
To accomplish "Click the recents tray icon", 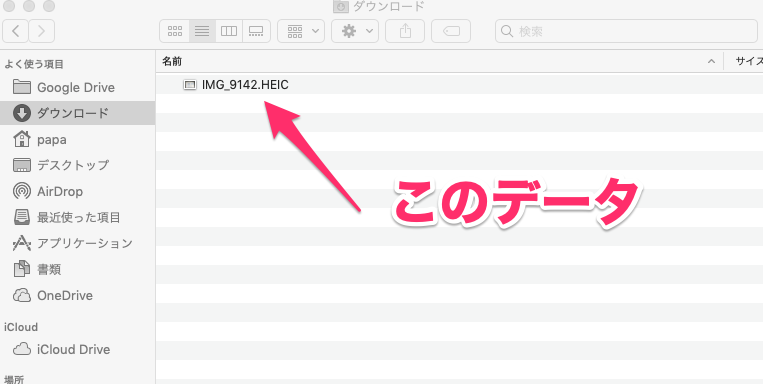I will pyautogui.click(x=21, y=217).
